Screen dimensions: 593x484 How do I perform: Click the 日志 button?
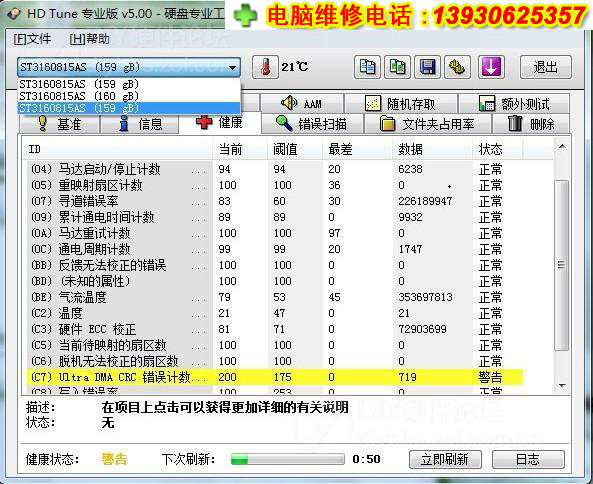528,459
